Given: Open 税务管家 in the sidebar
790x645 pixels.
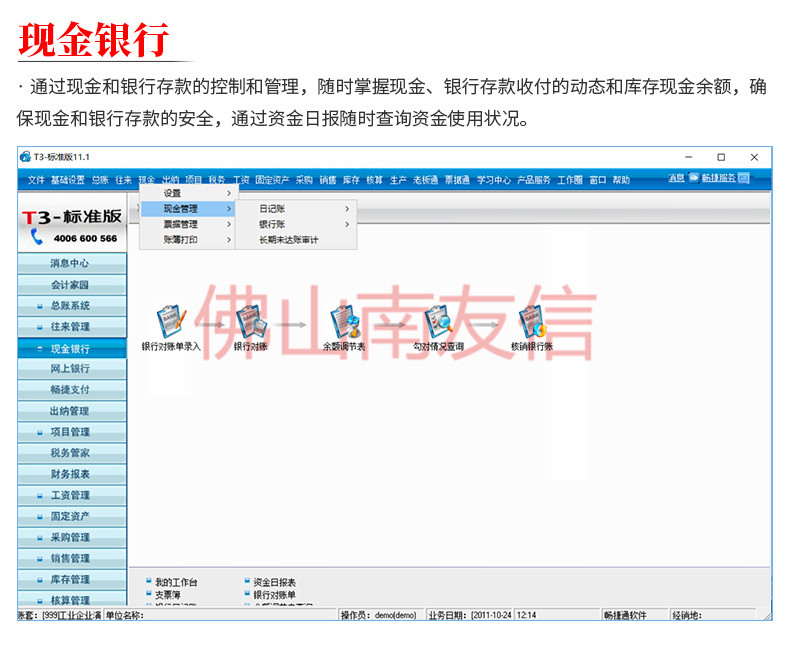Looking at the screenshot, I should point(72,453).
